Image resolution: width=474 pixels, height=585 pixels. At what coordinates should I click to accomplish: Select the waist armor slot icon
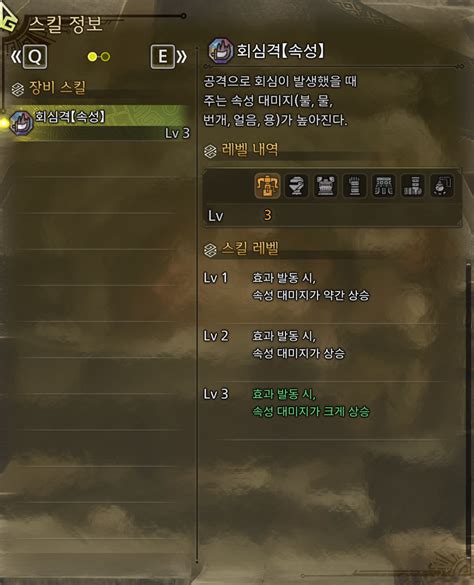click(384, 185)
